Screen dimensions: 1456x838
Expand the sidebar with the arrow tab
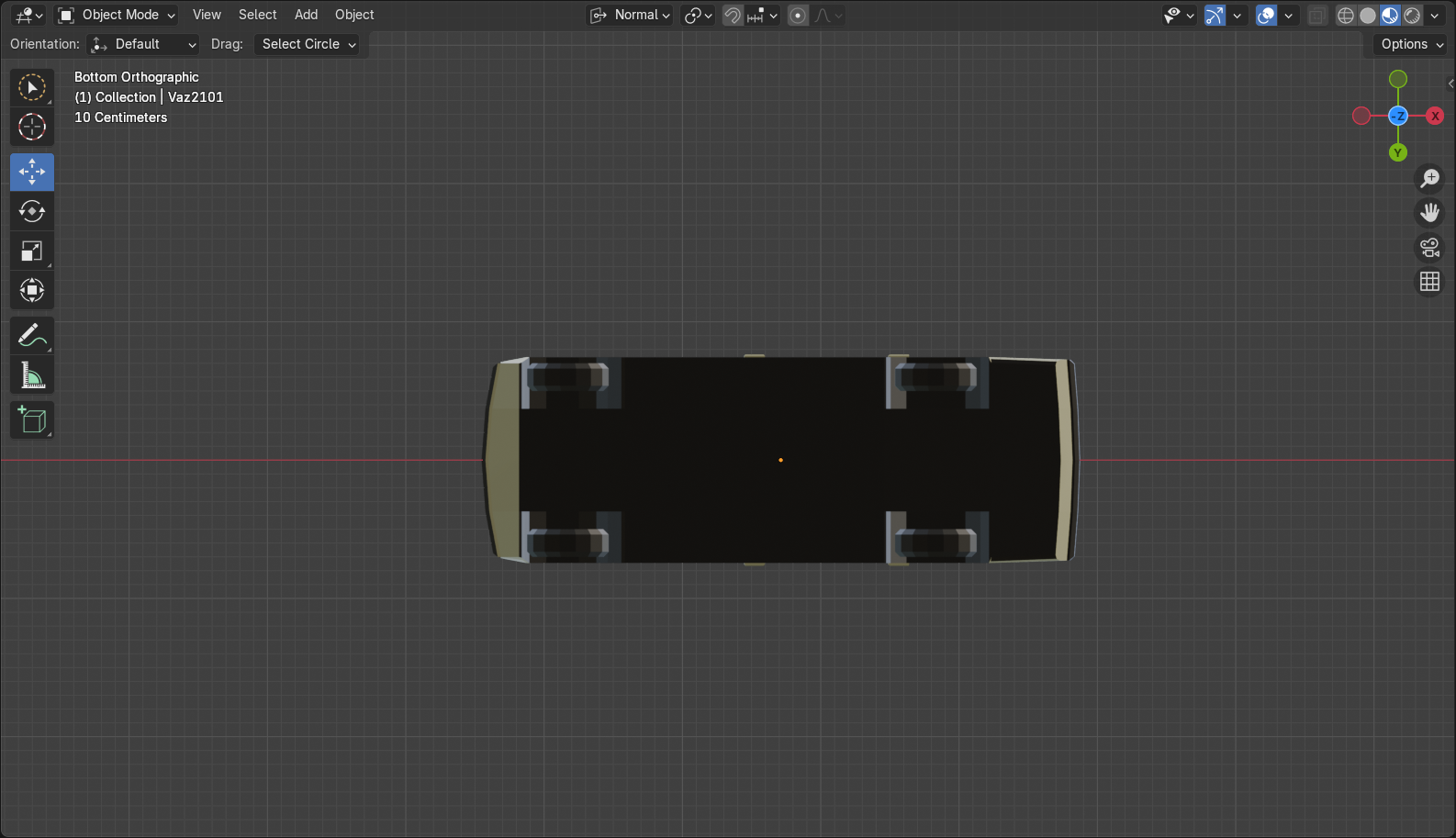tap(1450, 84)
